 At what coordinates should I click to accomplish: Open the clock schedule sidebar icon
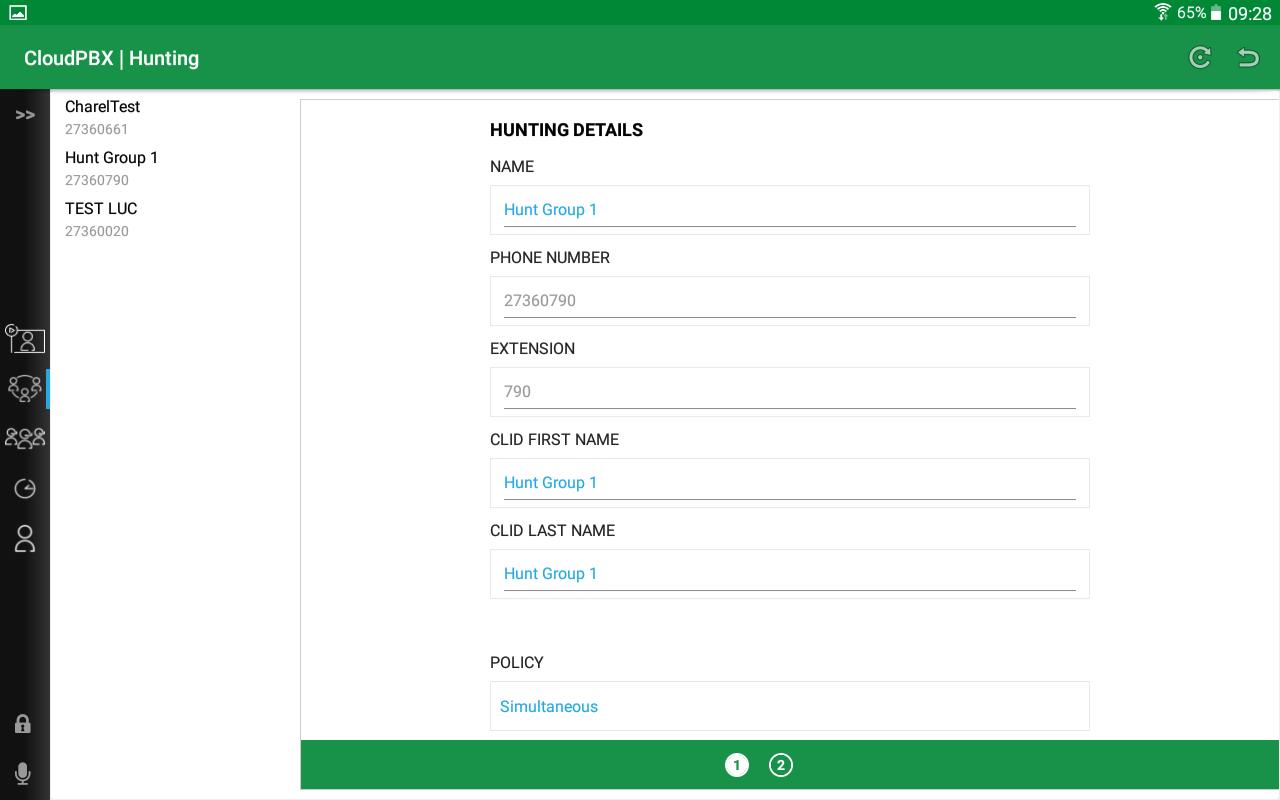coord(25,489)
